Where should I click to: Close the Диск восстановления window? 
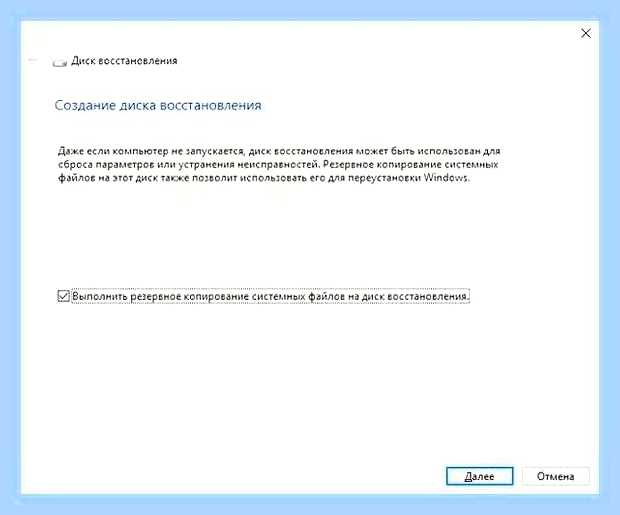tap(586, 33)
